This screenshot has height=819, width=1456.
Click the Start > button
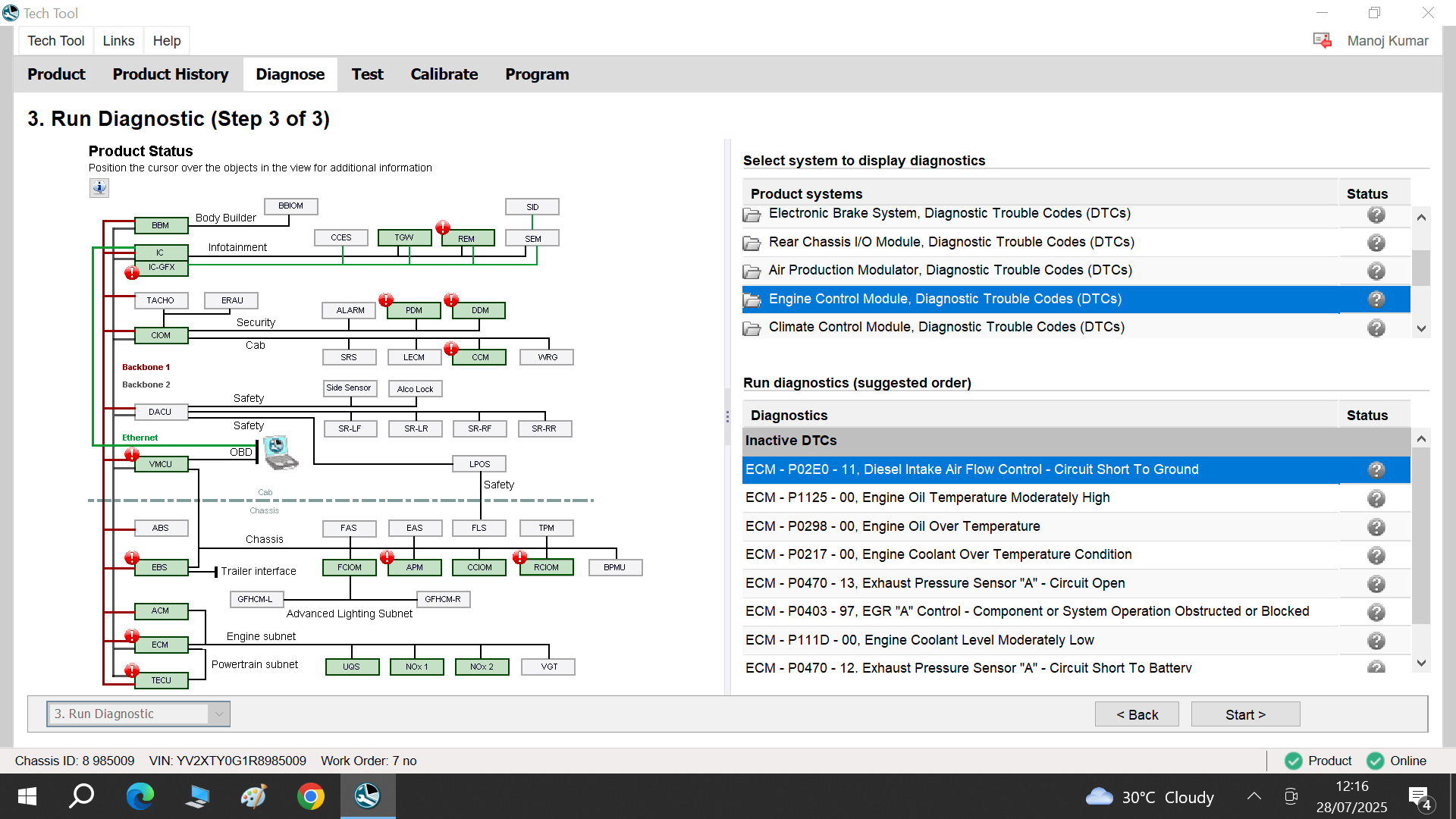[x=1245, y=714]
